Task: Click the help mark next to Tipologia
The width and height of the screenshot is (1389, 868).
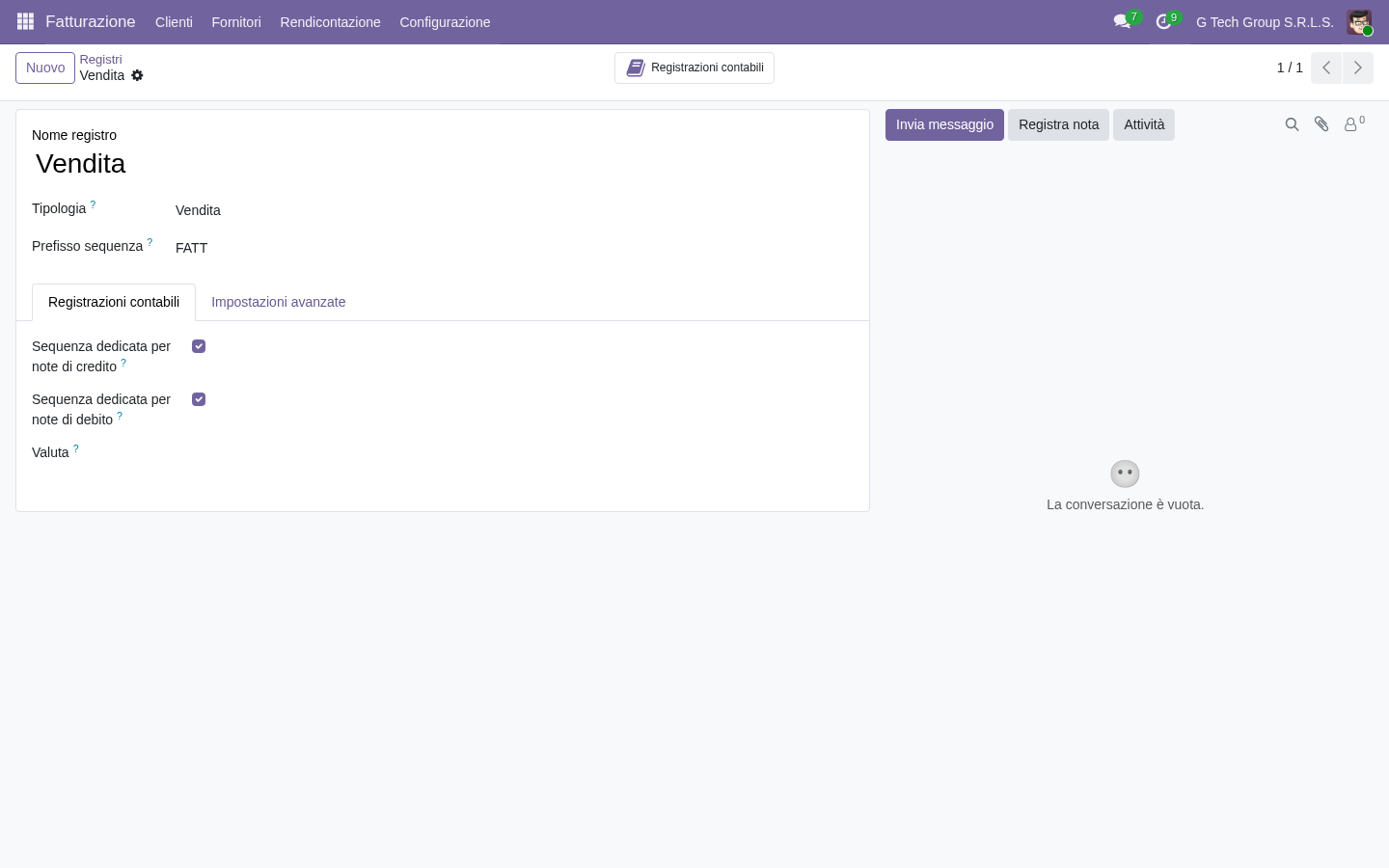Action: pos(93,204)
